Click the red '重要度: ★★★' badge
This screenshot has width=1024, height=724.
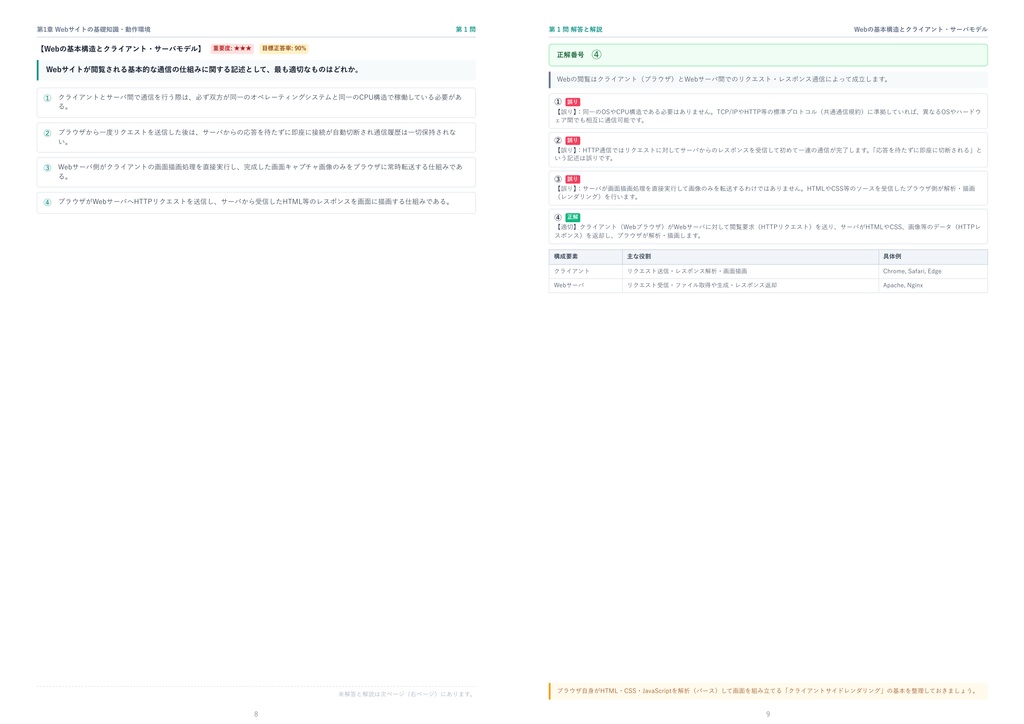[232, 48]
